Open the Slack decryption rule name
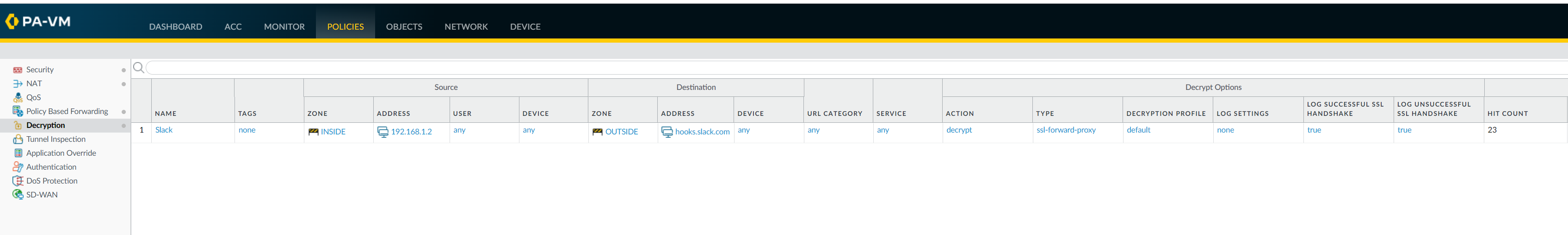Image resolution: width=1568 pixels, height=235 pixels. click(164, 130)
